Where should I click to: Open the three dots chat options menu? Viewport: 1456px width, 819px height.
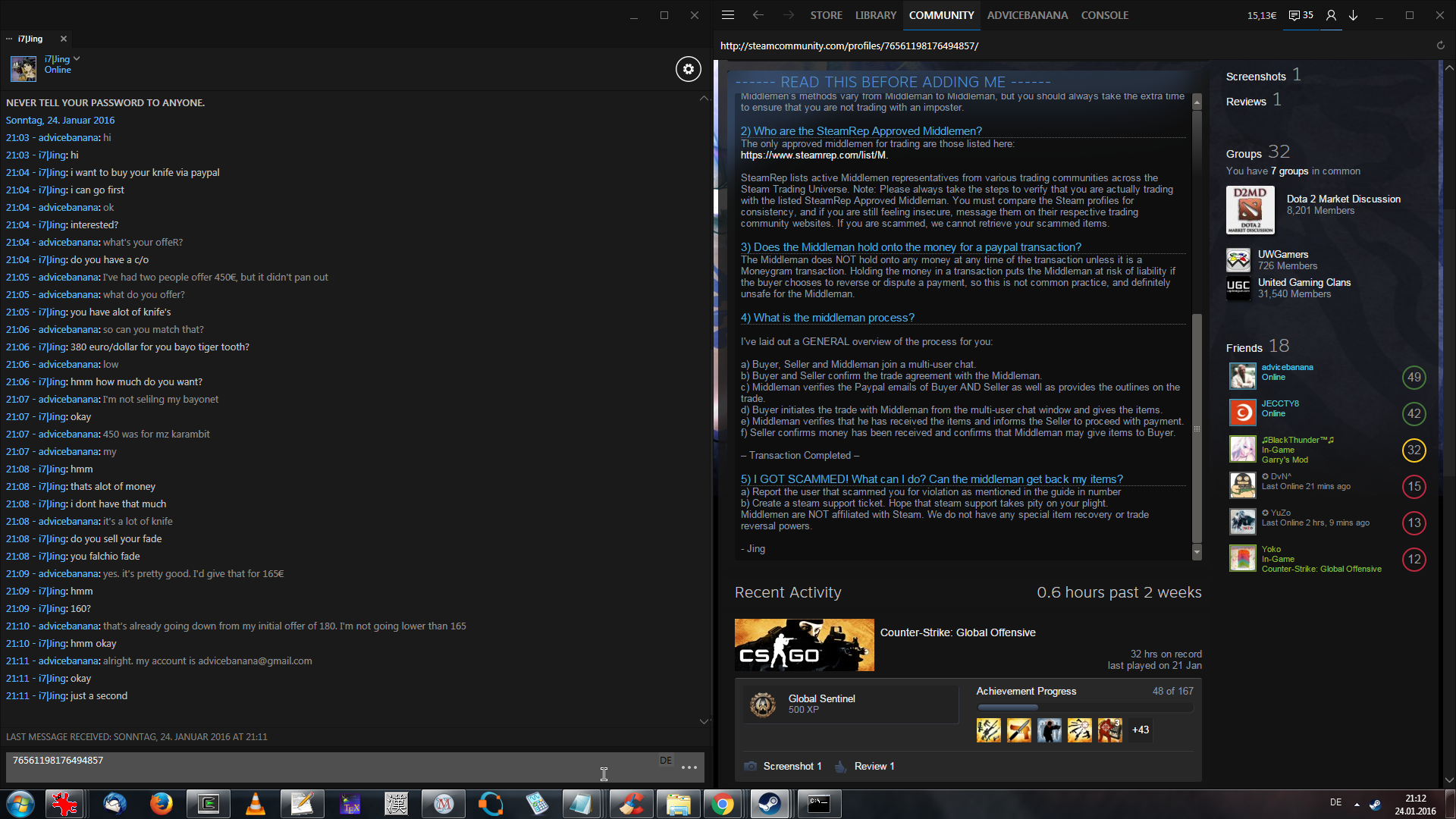pyautogui.click(x=689, y=767)
